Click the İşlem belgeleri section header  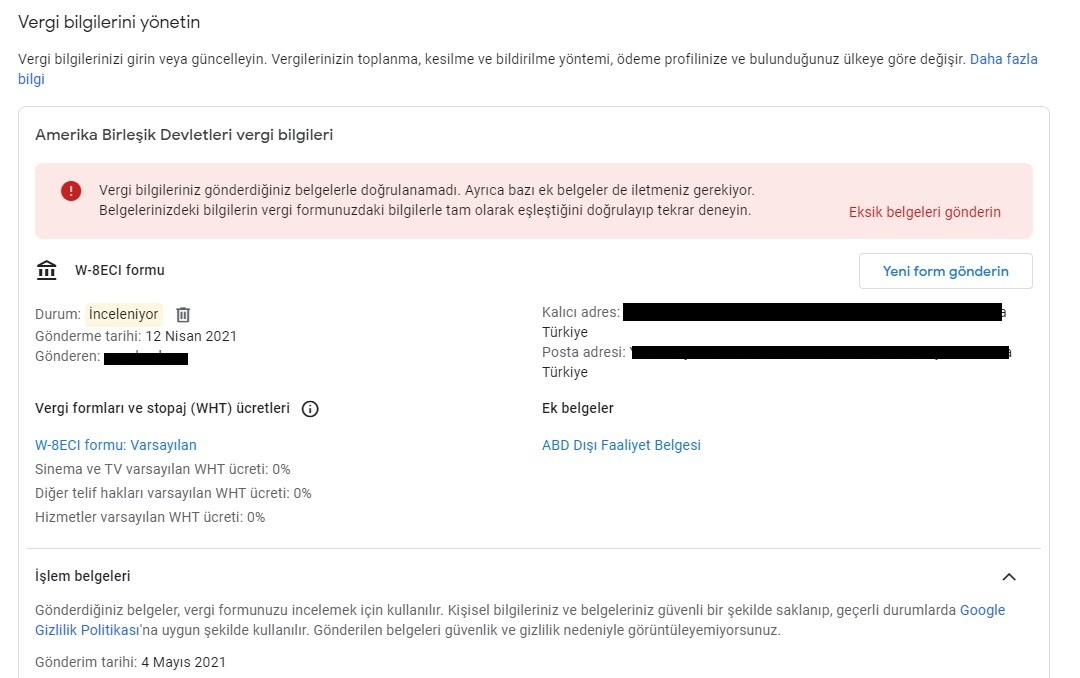[83, 576]
